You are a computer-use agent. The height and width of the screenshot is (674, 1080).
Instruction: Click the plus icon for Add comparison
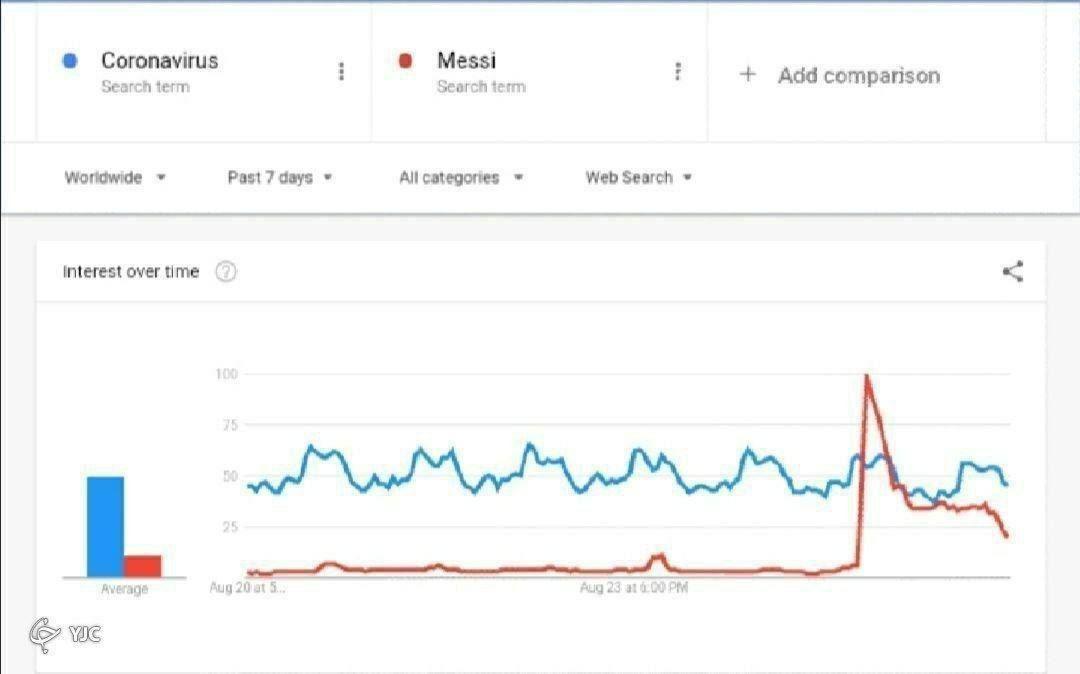(747, 74)
